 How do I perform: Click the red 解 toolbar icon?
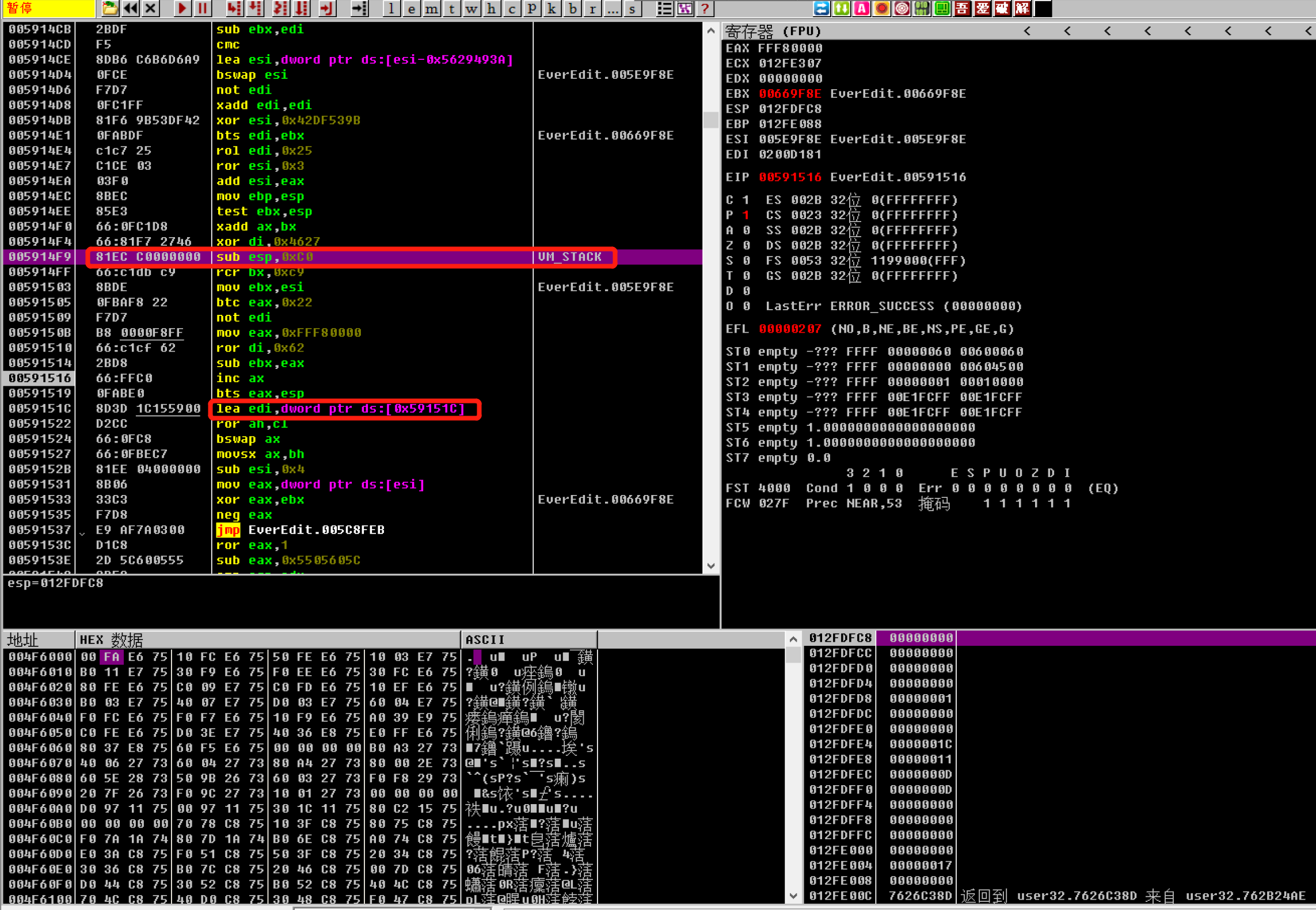[1023, 8]
